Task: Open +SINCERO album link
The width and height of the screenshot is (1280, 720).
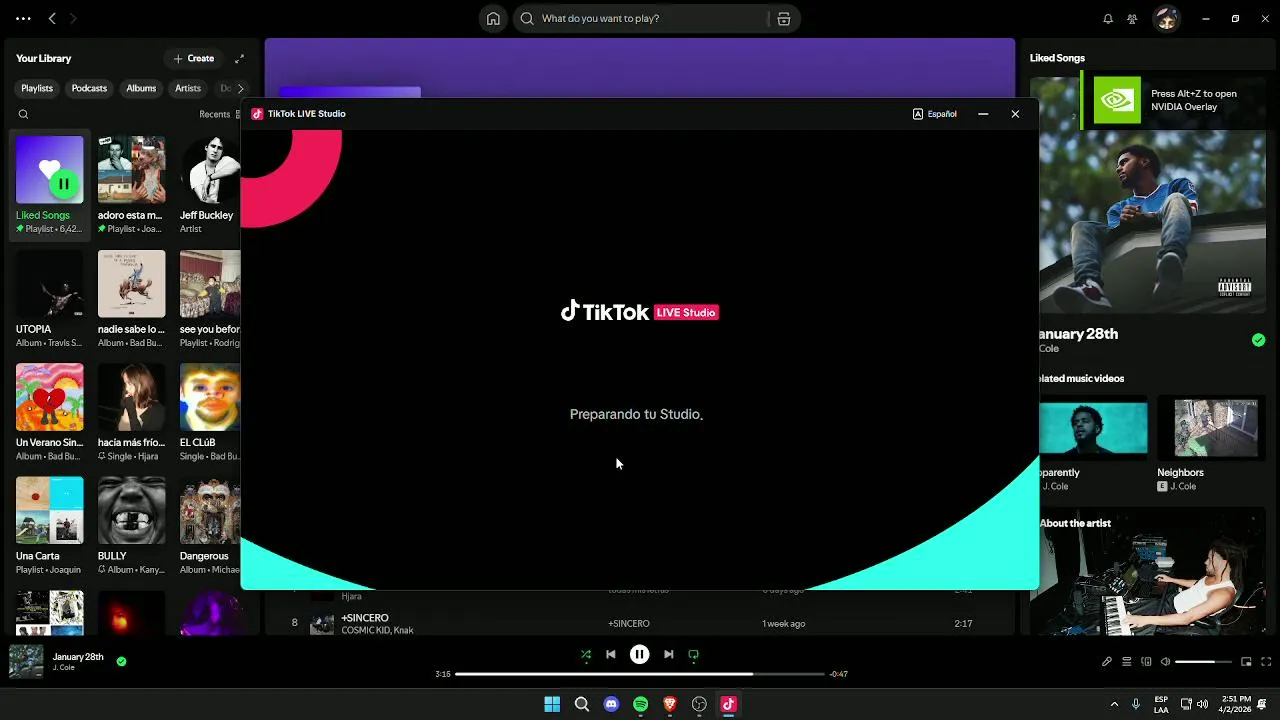Action: click(x=628, y=623)
